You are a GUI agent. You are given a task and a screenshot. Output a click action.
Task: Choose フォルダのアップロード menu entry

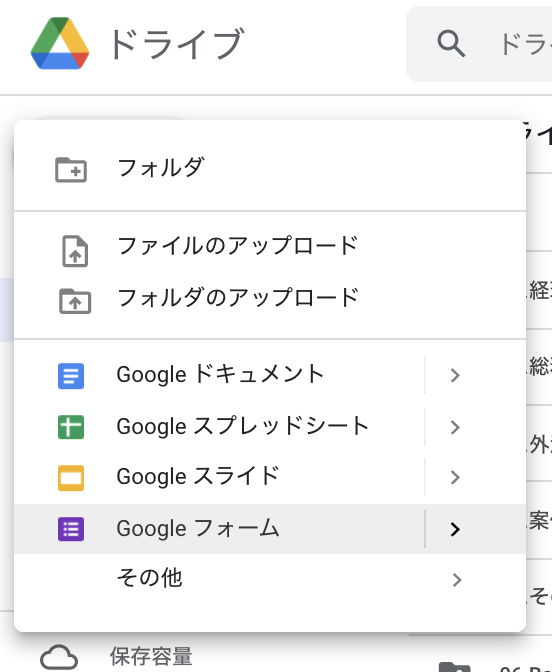click(270, 297)
